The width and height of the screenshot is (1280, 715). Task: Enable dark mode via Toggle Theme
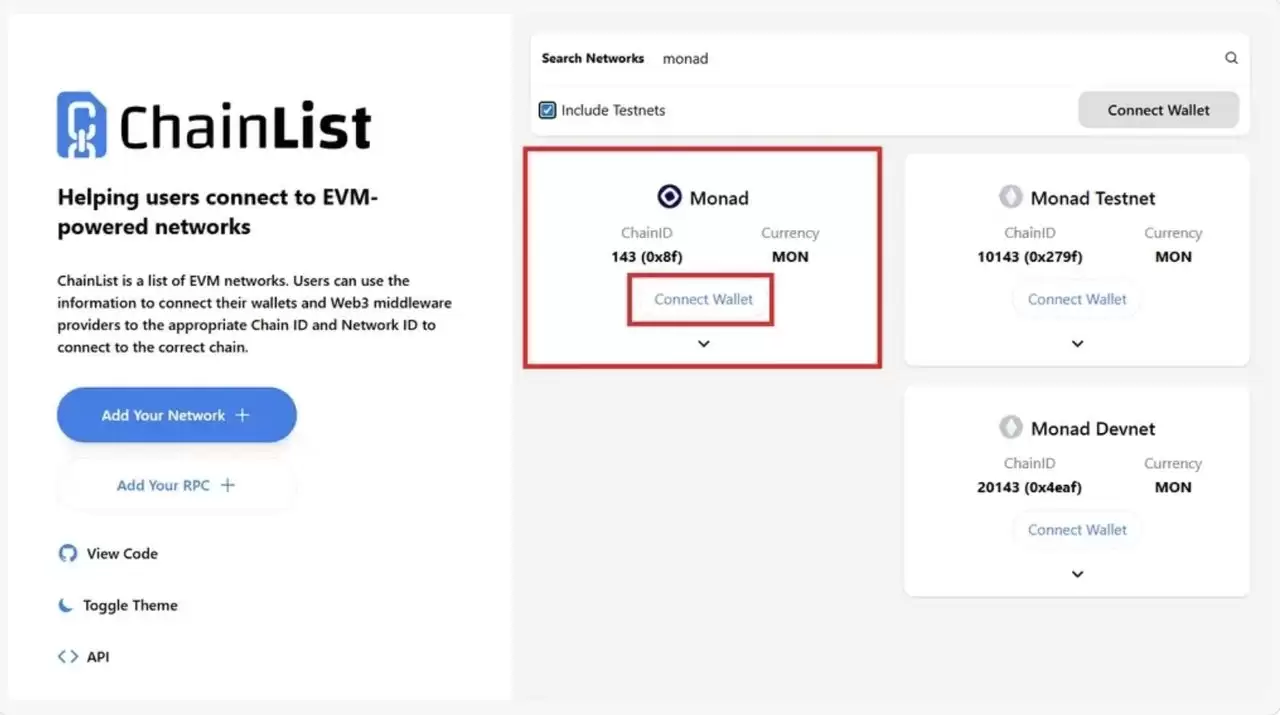click(120, 605)
